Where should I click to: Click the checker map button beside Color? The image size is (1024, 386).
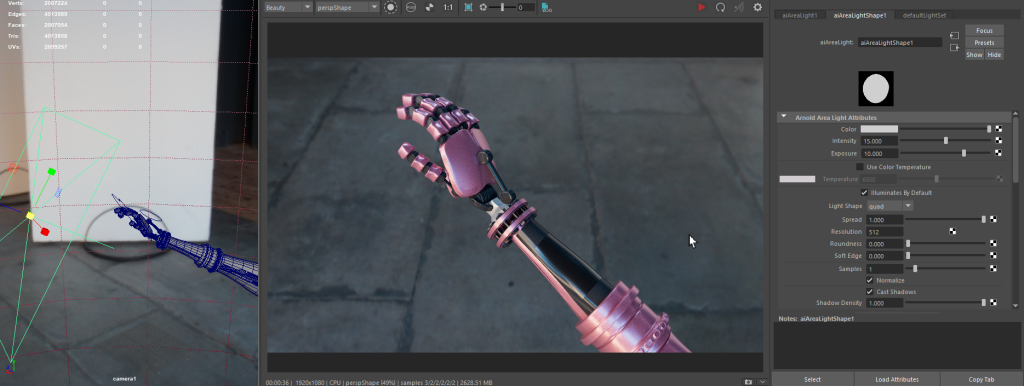pyautogui.click(x=999, y=129)
